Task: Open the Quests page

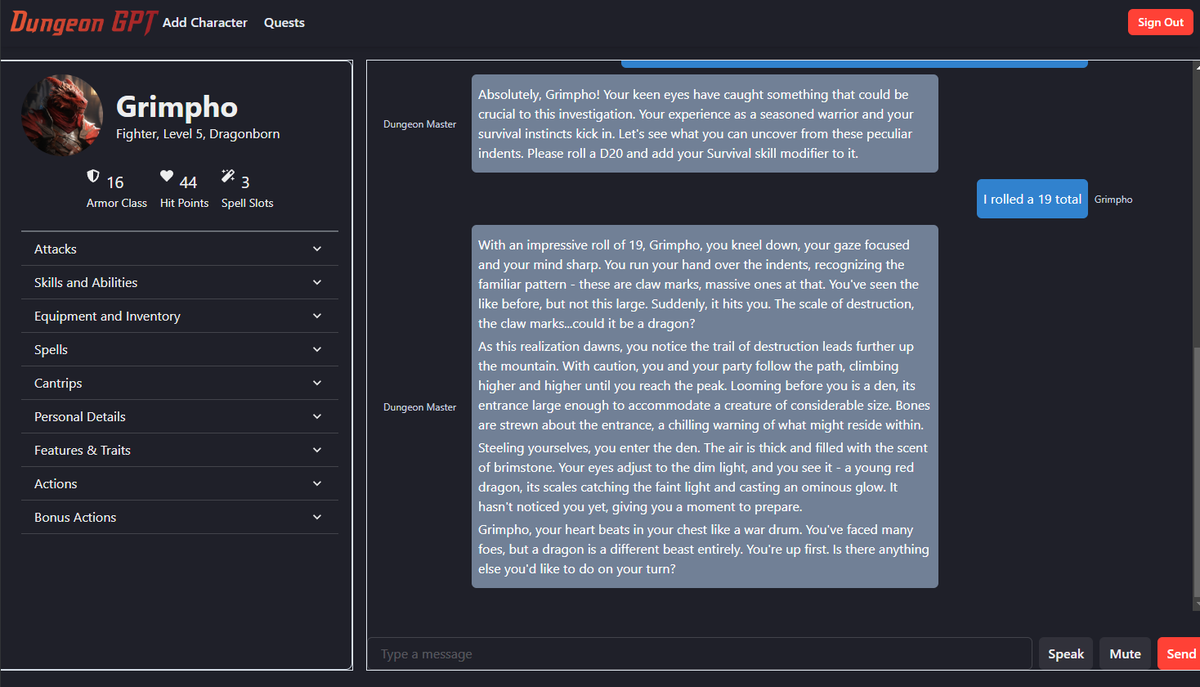Action: click(284, 22)
